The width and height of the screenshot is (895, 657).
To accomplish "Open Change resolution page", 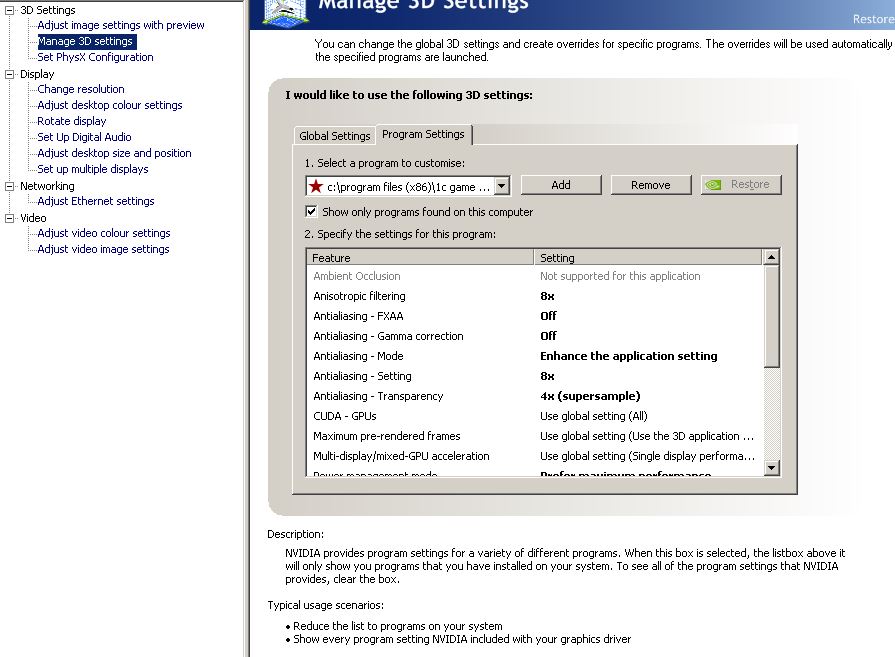I will (81, 89).
